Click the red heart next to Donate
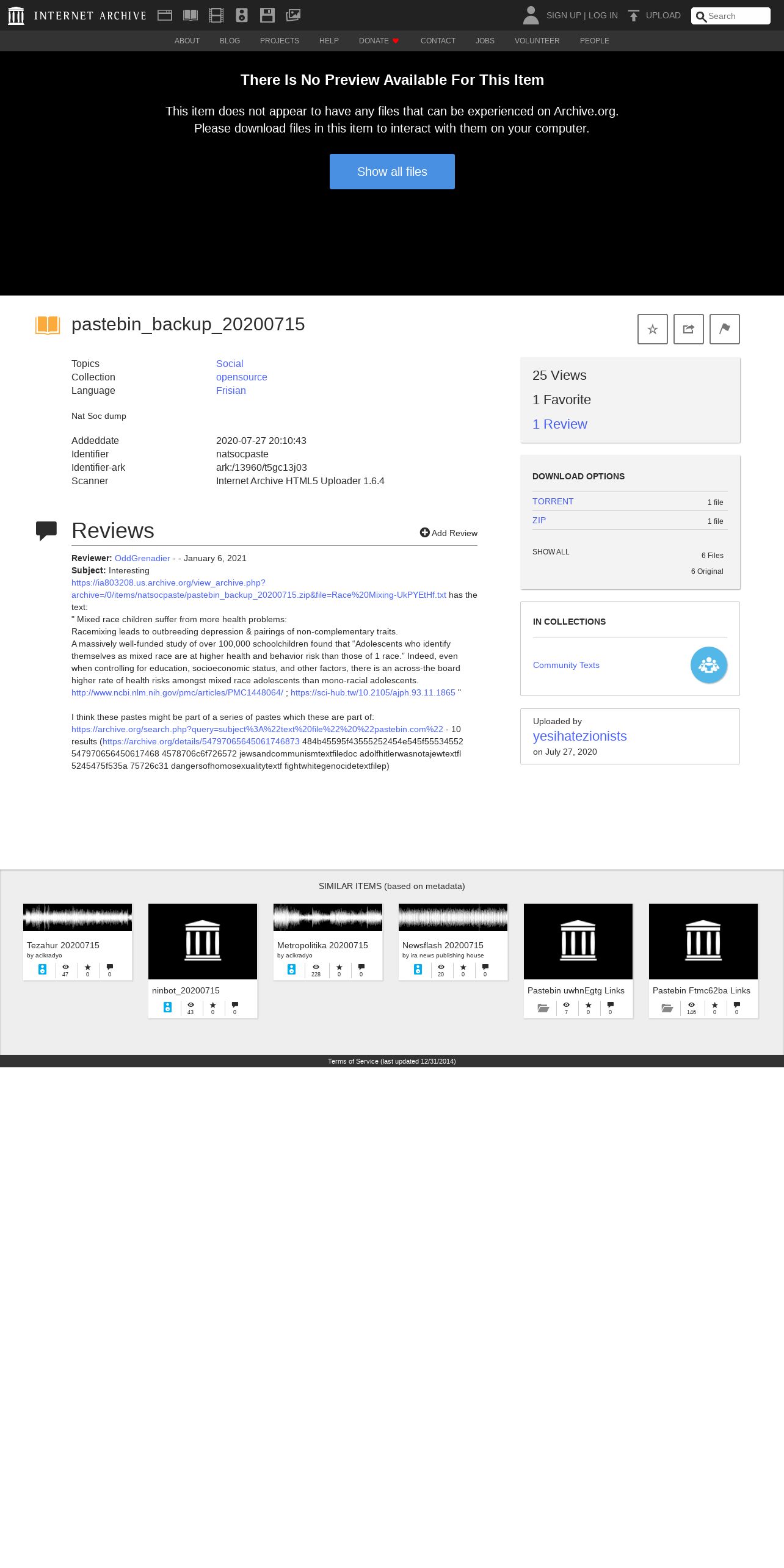 point(396,41)
